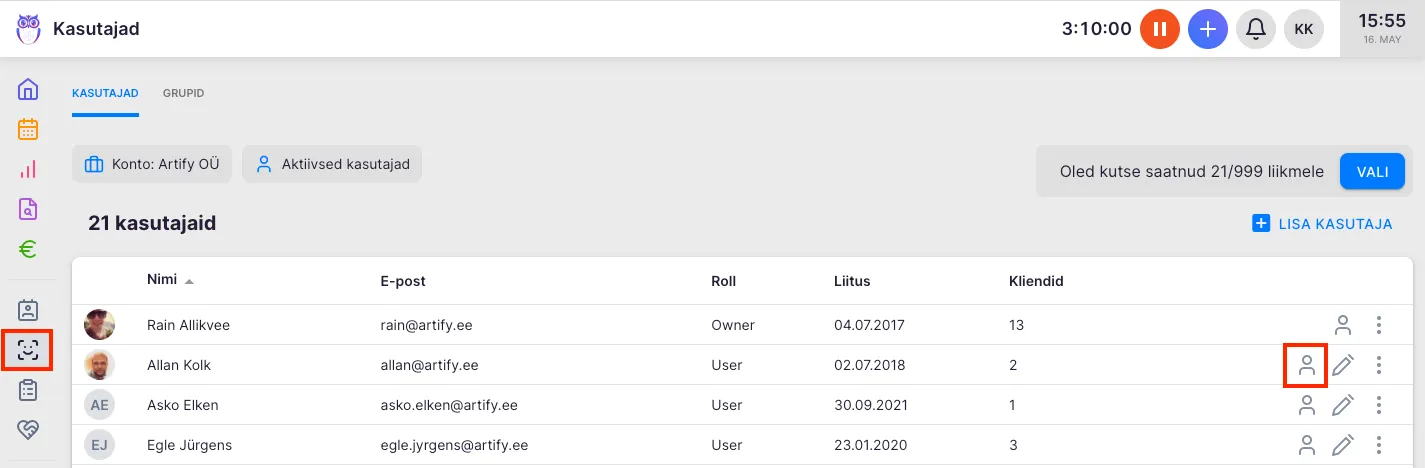This screenshot has height=468, width=1425.
Task: Click the edit pencil for Allan Kolk
Action: [x=1343, y=365]
